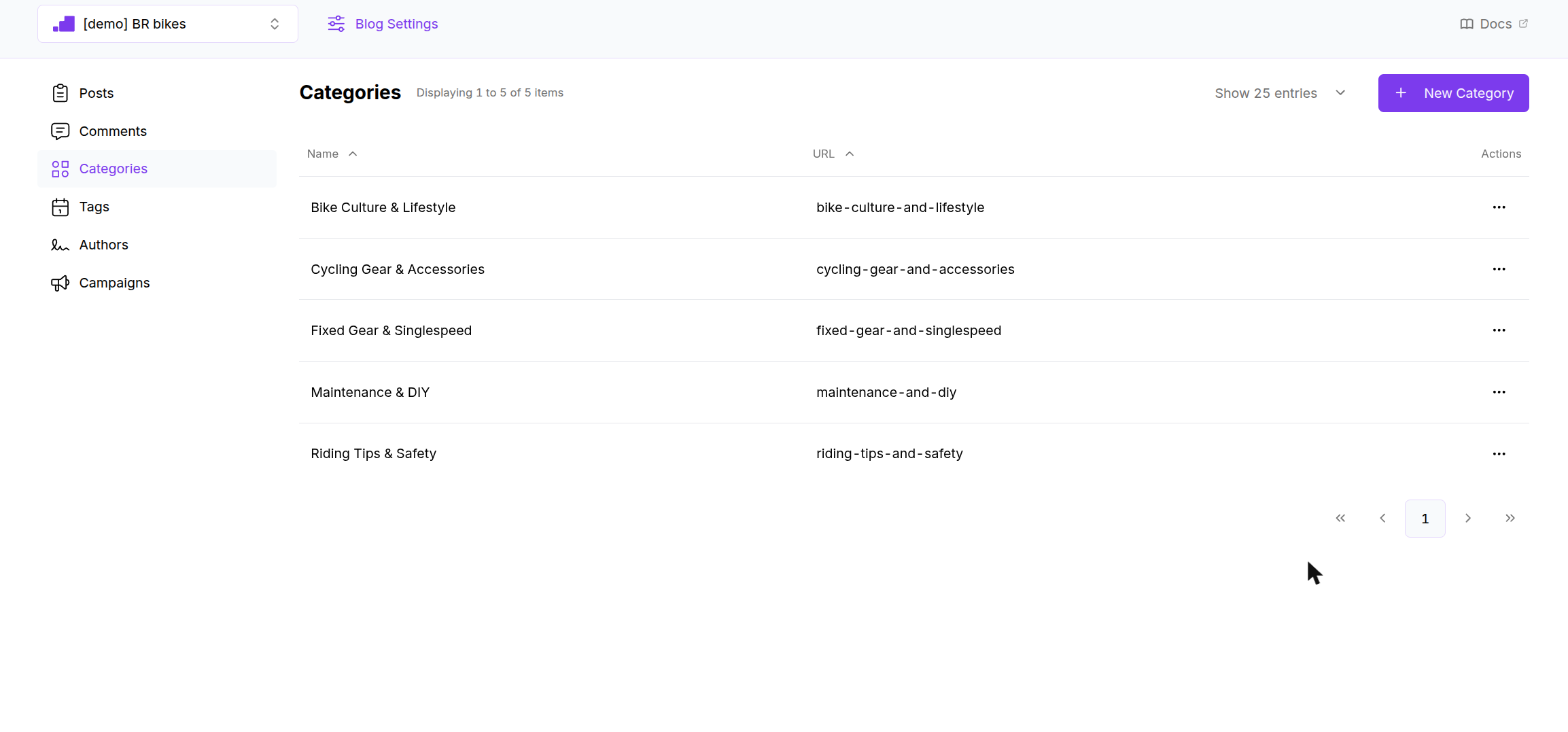This screenshot has width=1568, height=732.
Task: Click the Categories grid icon
Action: (60, 169)
